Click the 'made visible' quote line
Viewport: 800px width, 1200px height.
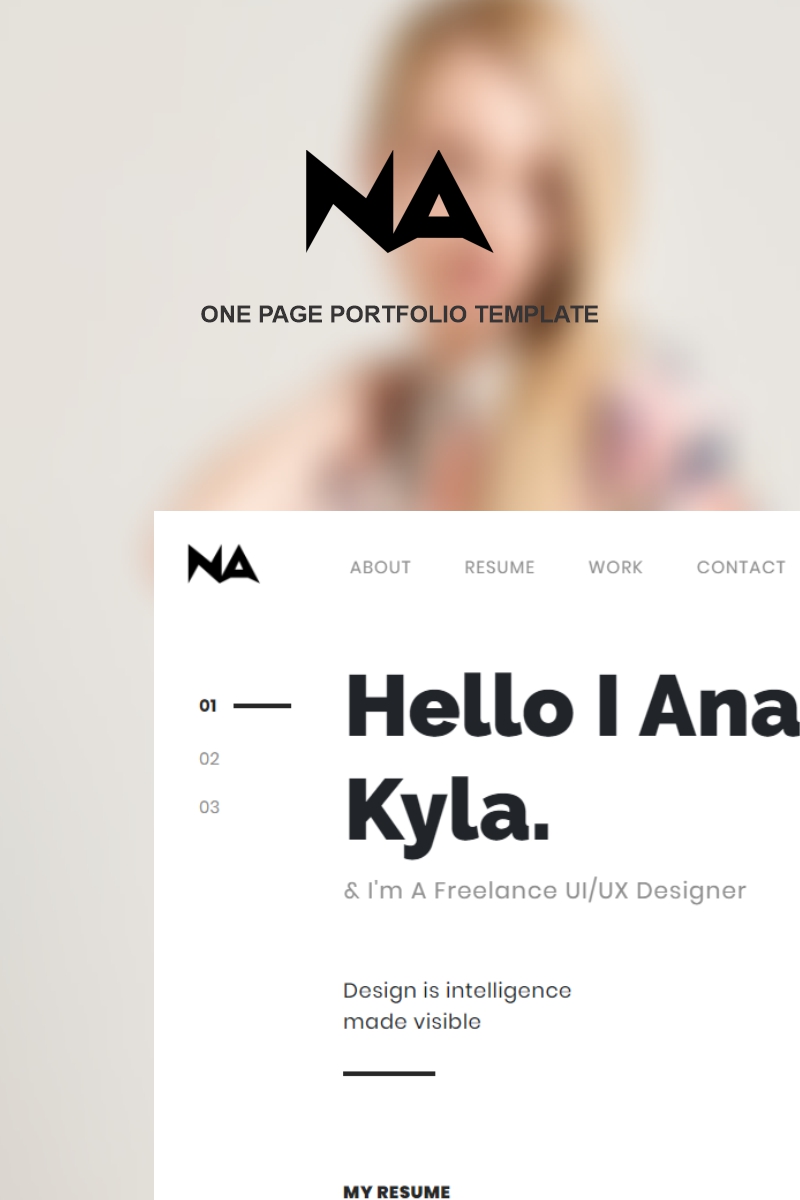(412, 1022)
